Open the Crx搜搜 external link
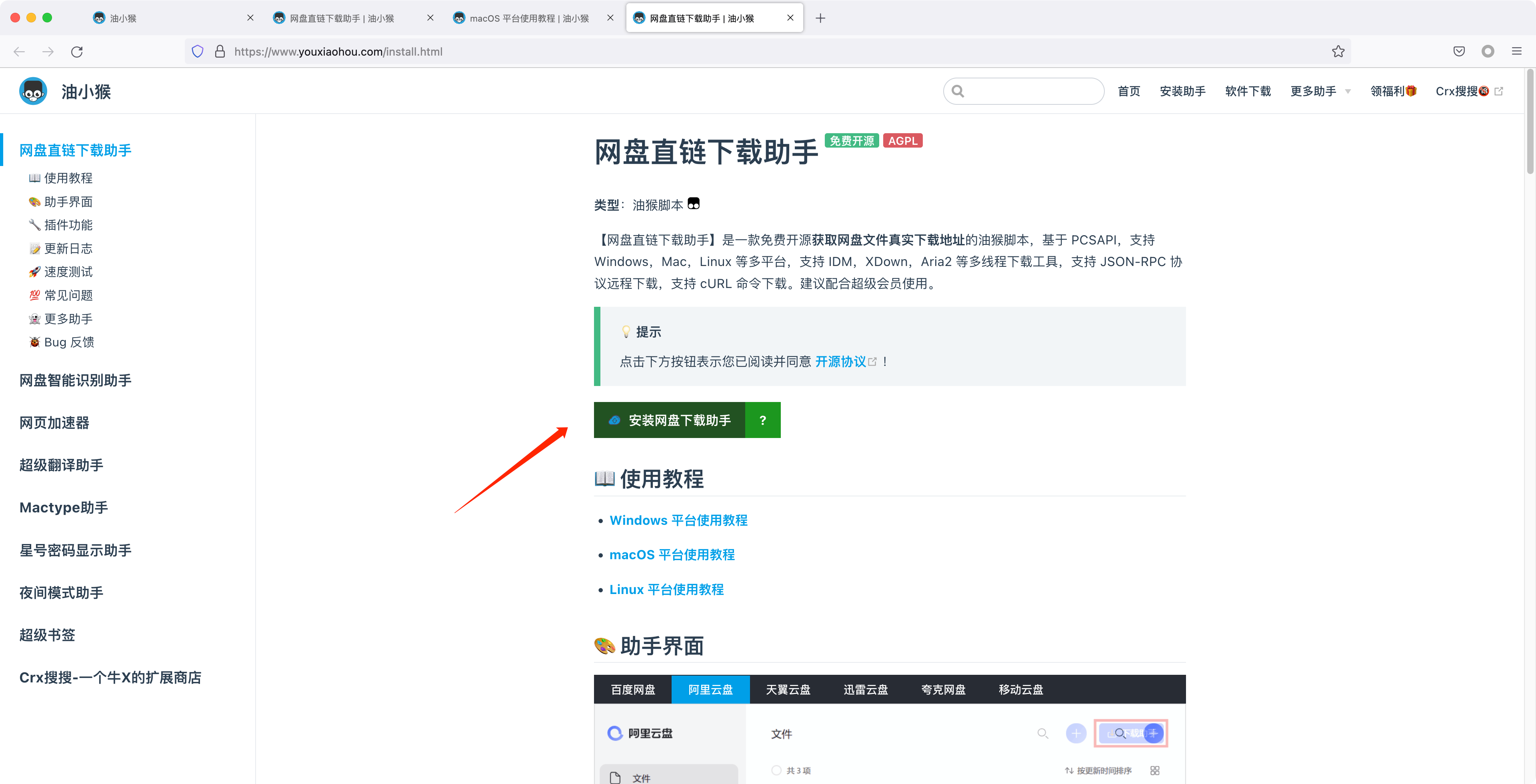The width and height of the screenshot is (1536, 784). point(1469,91)
